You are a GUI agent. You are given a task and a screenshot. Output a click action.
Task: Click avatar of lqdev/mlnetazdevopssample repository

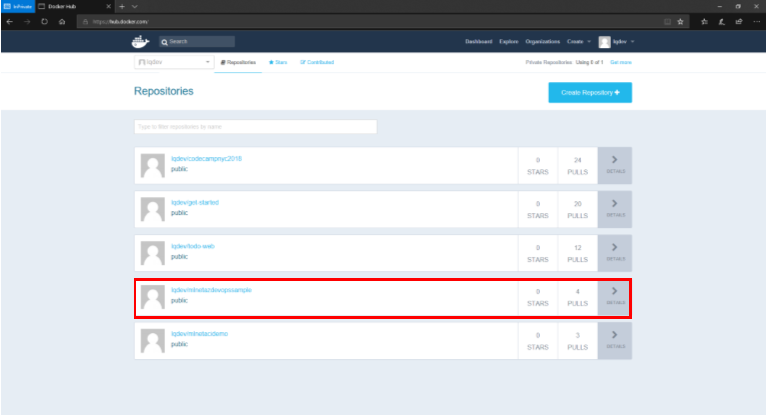153,297
